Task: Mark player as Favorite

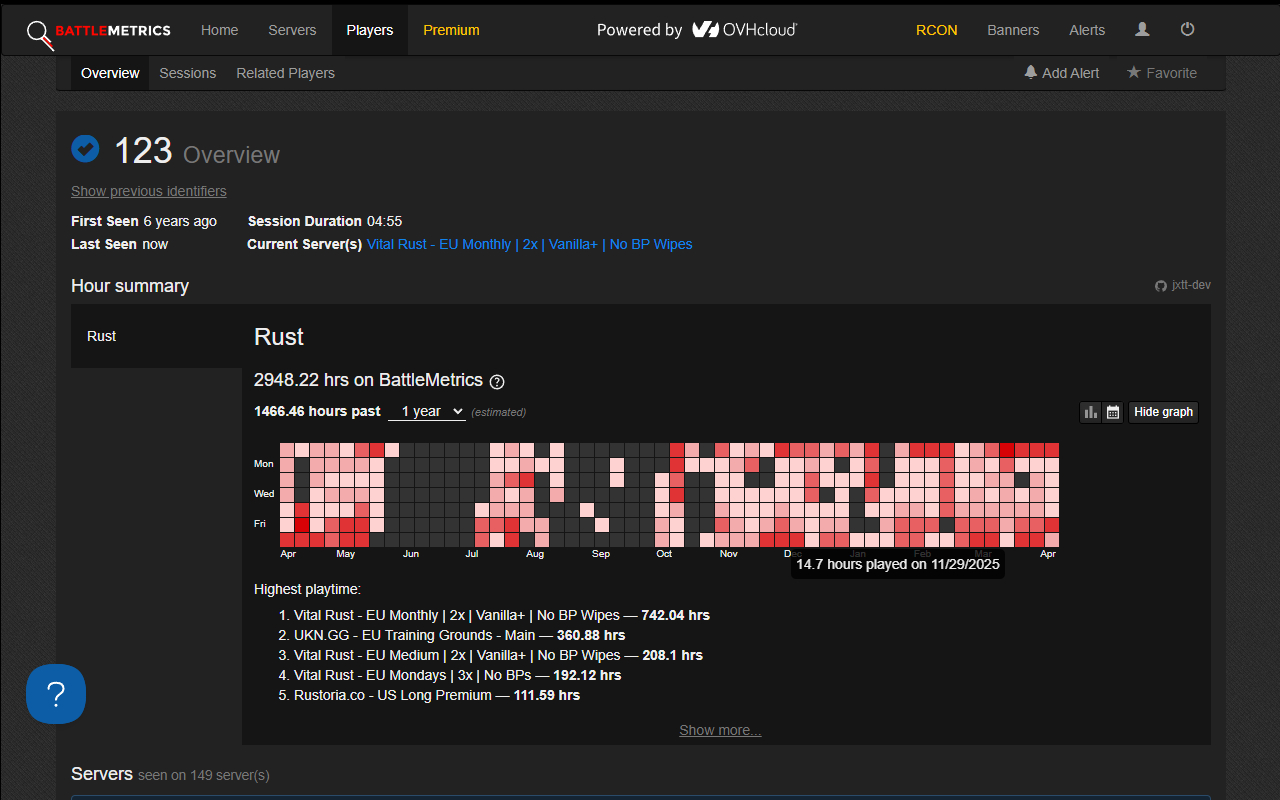Action: (x=1162, y=73)
